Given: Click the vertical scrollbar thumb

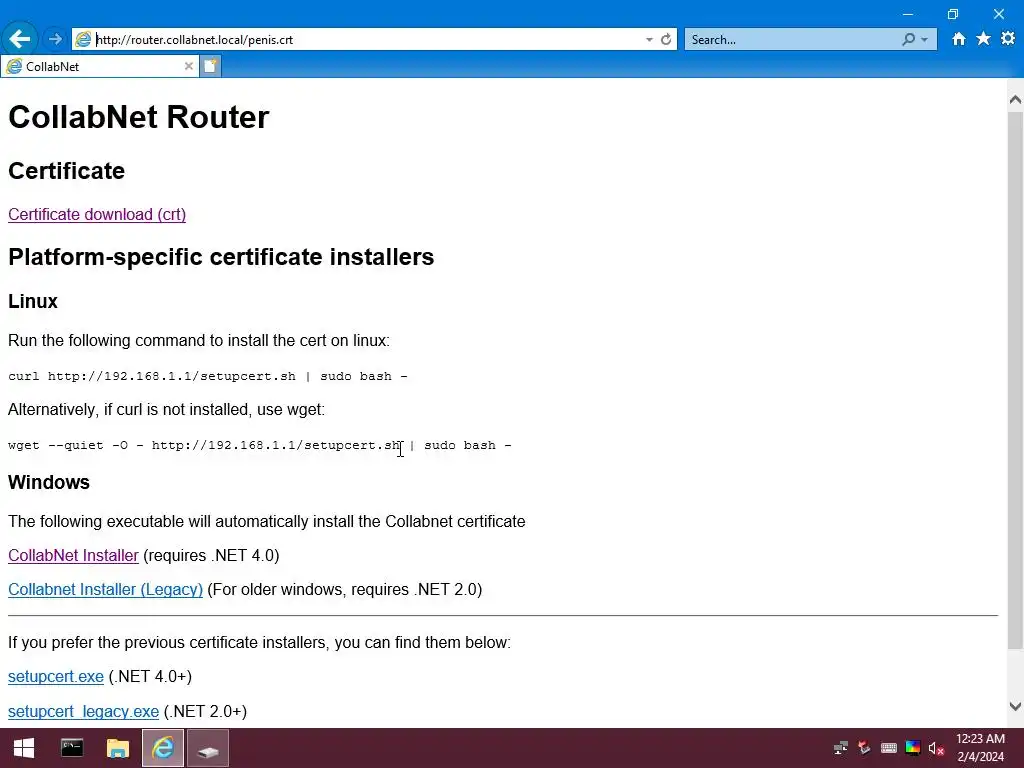Looking at the screenshot, I should pos(1015,380).
